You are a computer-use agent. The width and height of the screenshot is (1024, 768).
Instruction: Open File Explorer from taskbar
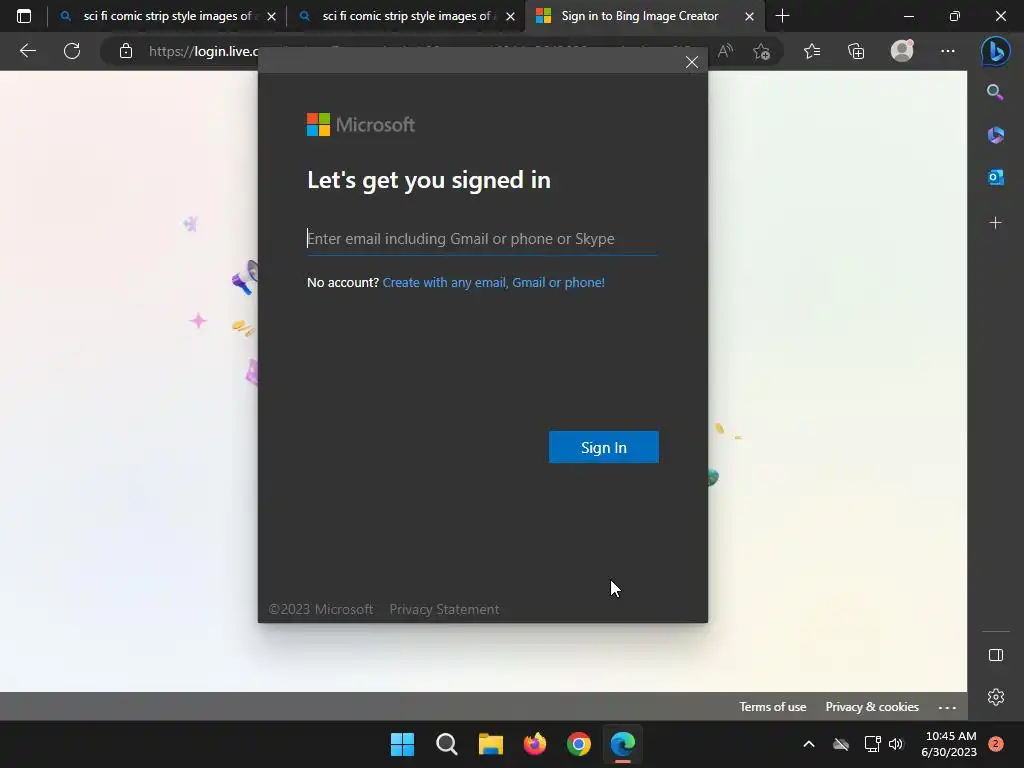490,744
